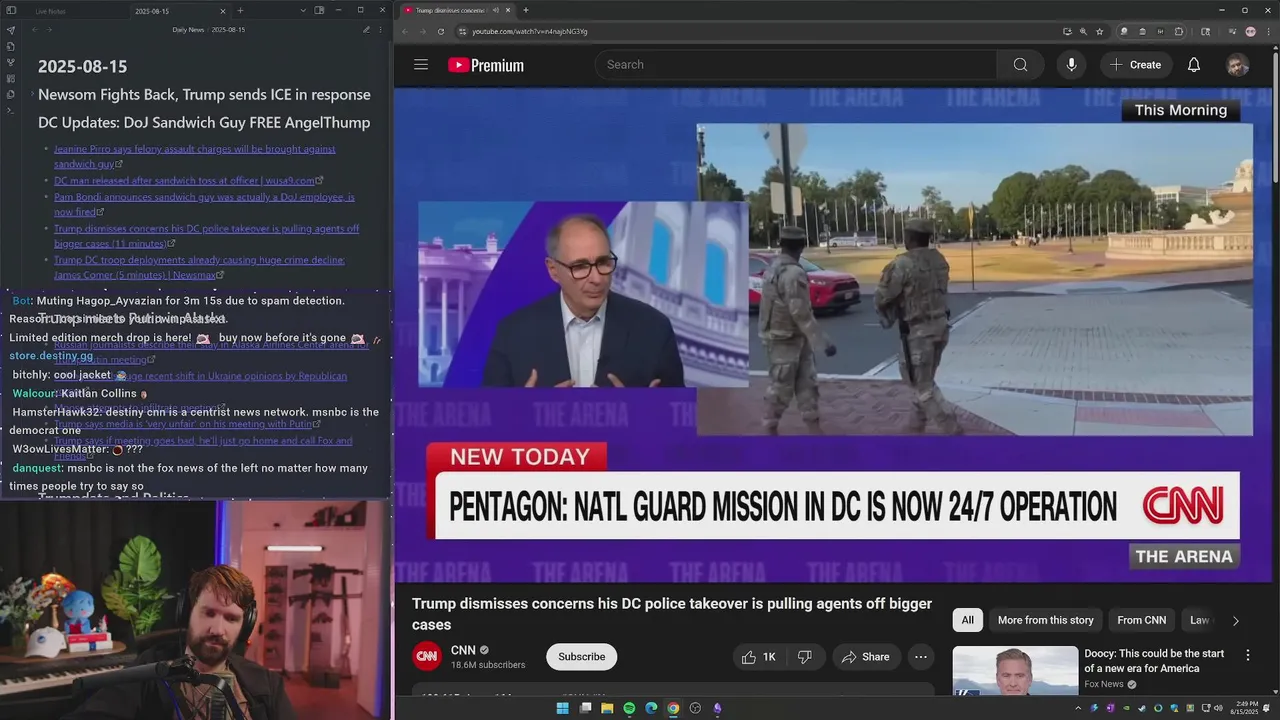Open Doocy: This could be the start title
The width and height of the screenshot is (1280, 720).
[x=1154, y=661]
